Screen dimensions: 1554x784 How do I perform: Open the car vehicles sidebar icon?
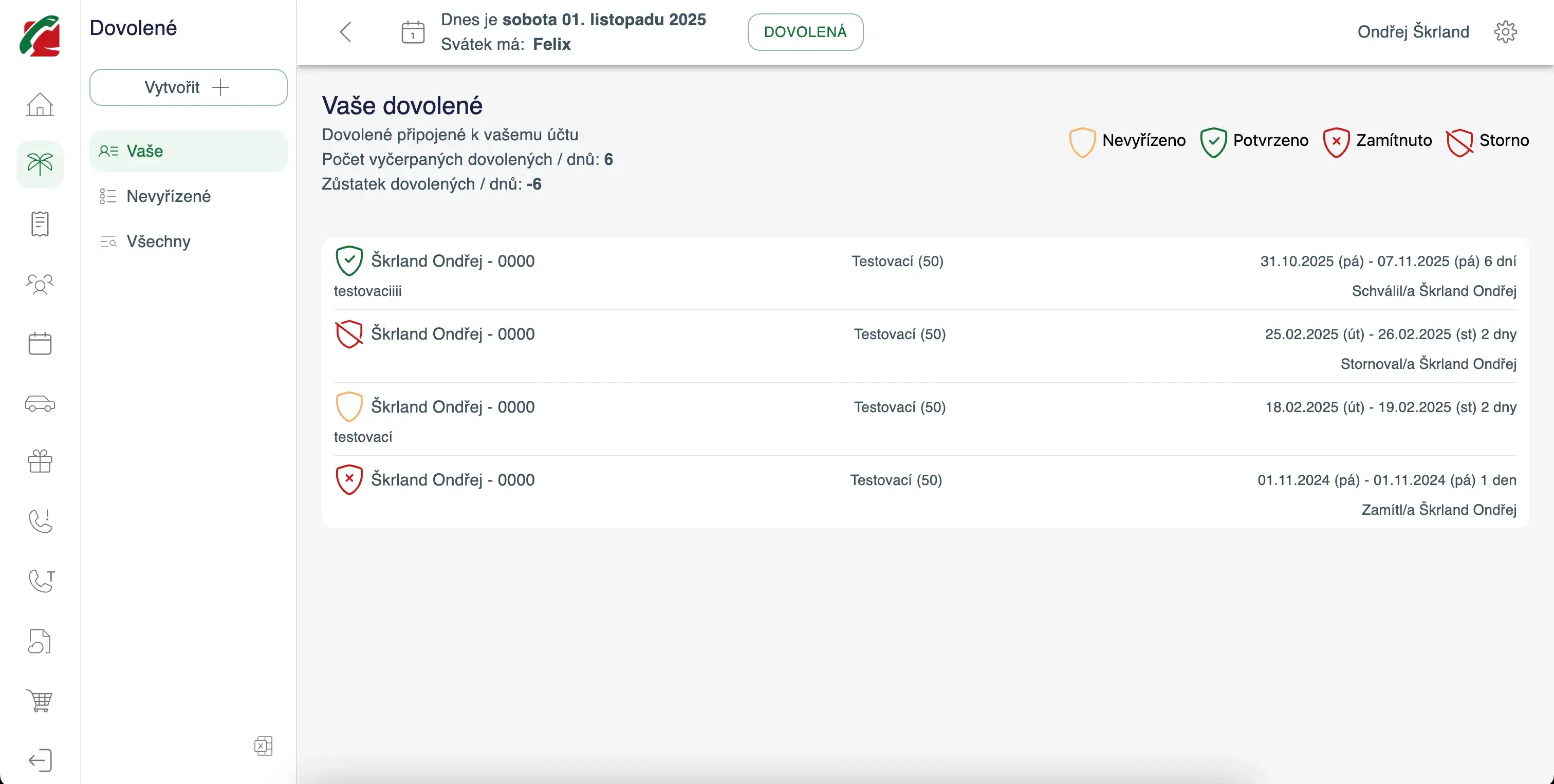[x=40, y=403]
